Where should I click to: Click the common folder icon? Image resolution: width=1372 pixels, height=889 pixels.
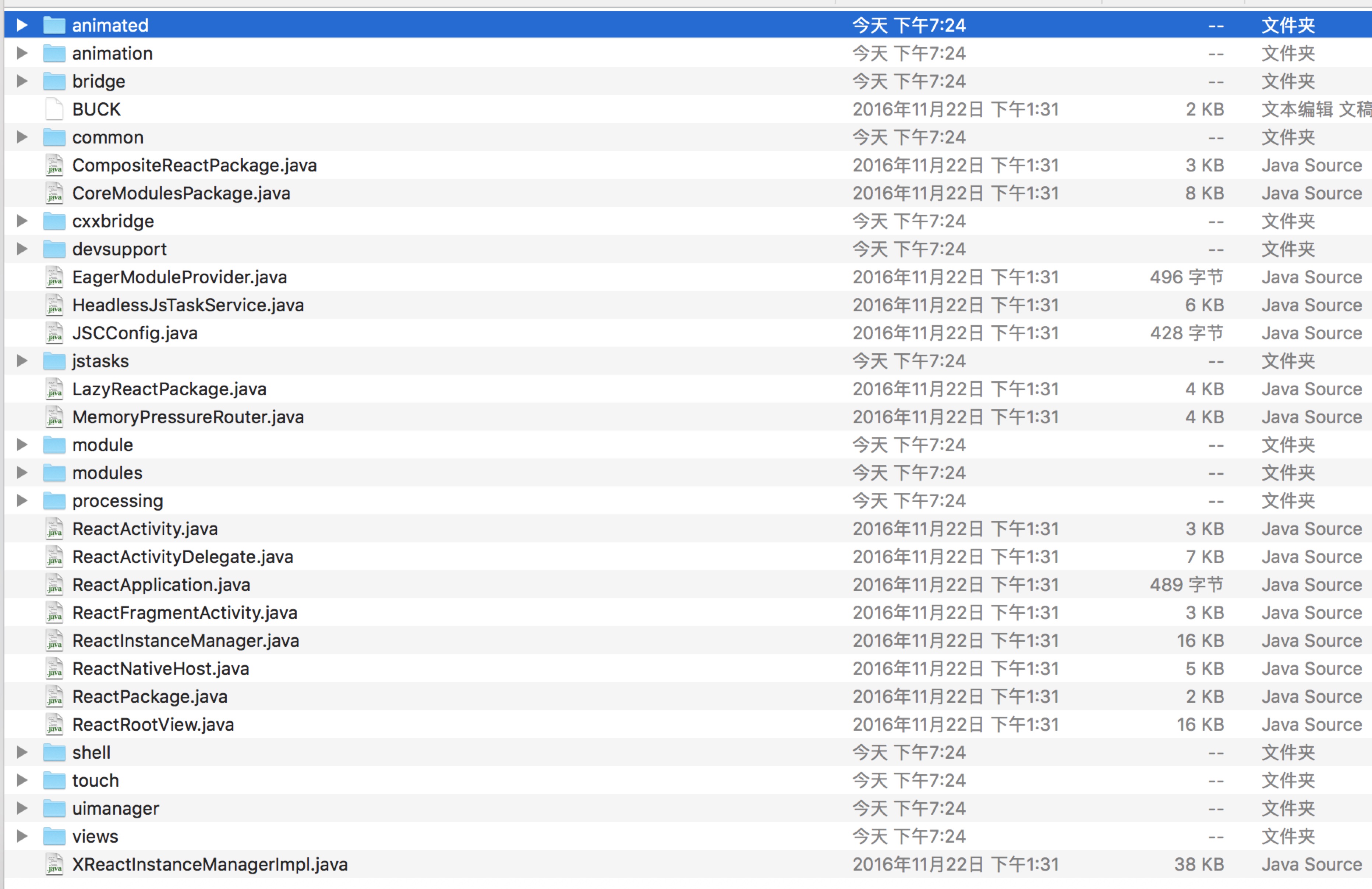point(54,137)
